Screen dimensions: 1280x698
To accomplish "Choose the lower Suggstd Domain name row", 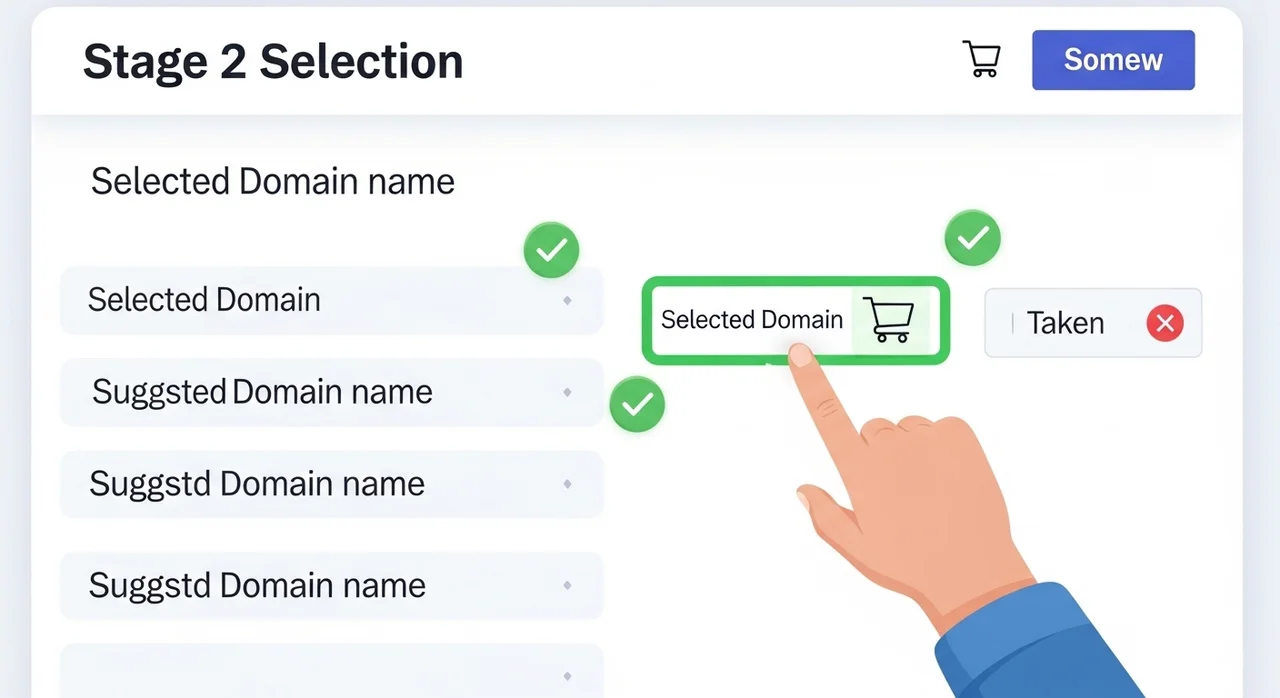I will click(x=300, y=585).
